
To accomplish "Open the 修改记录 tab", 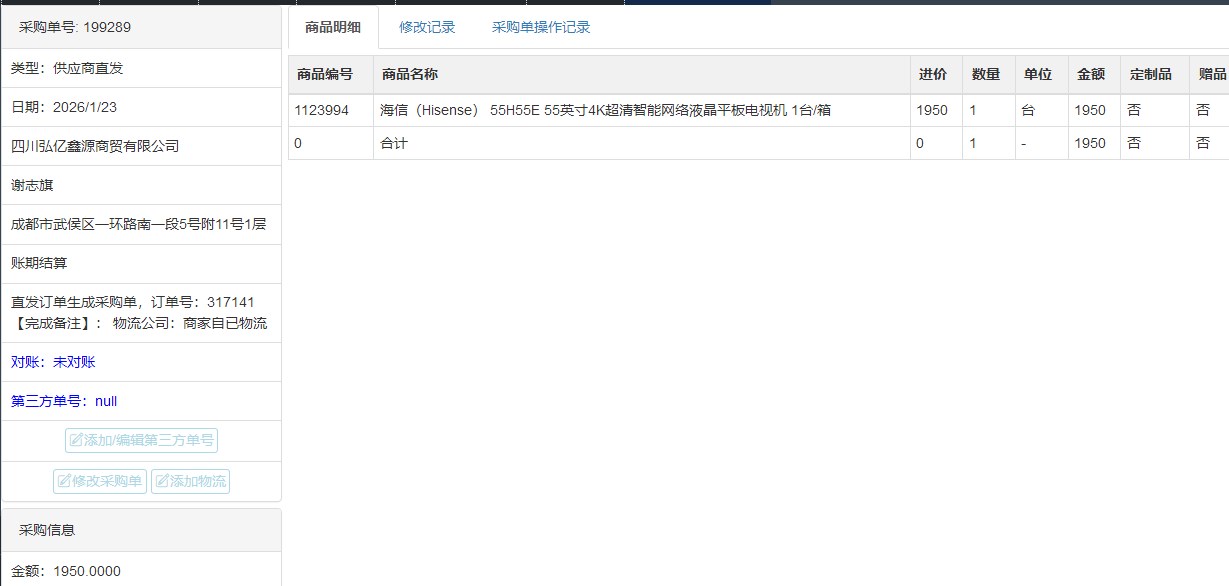I will [427, 28].
